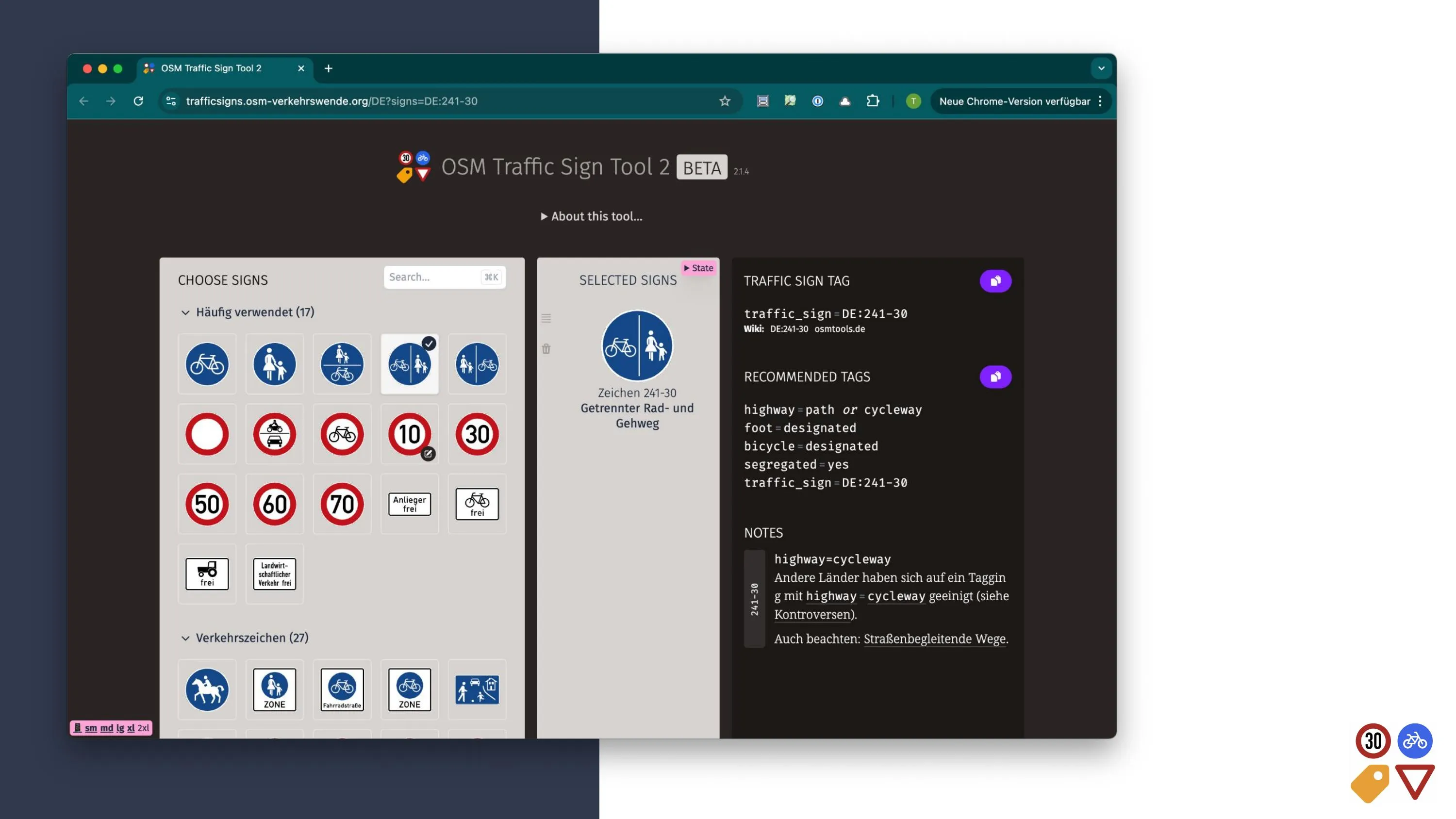Toggle the 10 speed limit sign
Viewport: 1456px width, 819px height.
[x=408, y=434]
